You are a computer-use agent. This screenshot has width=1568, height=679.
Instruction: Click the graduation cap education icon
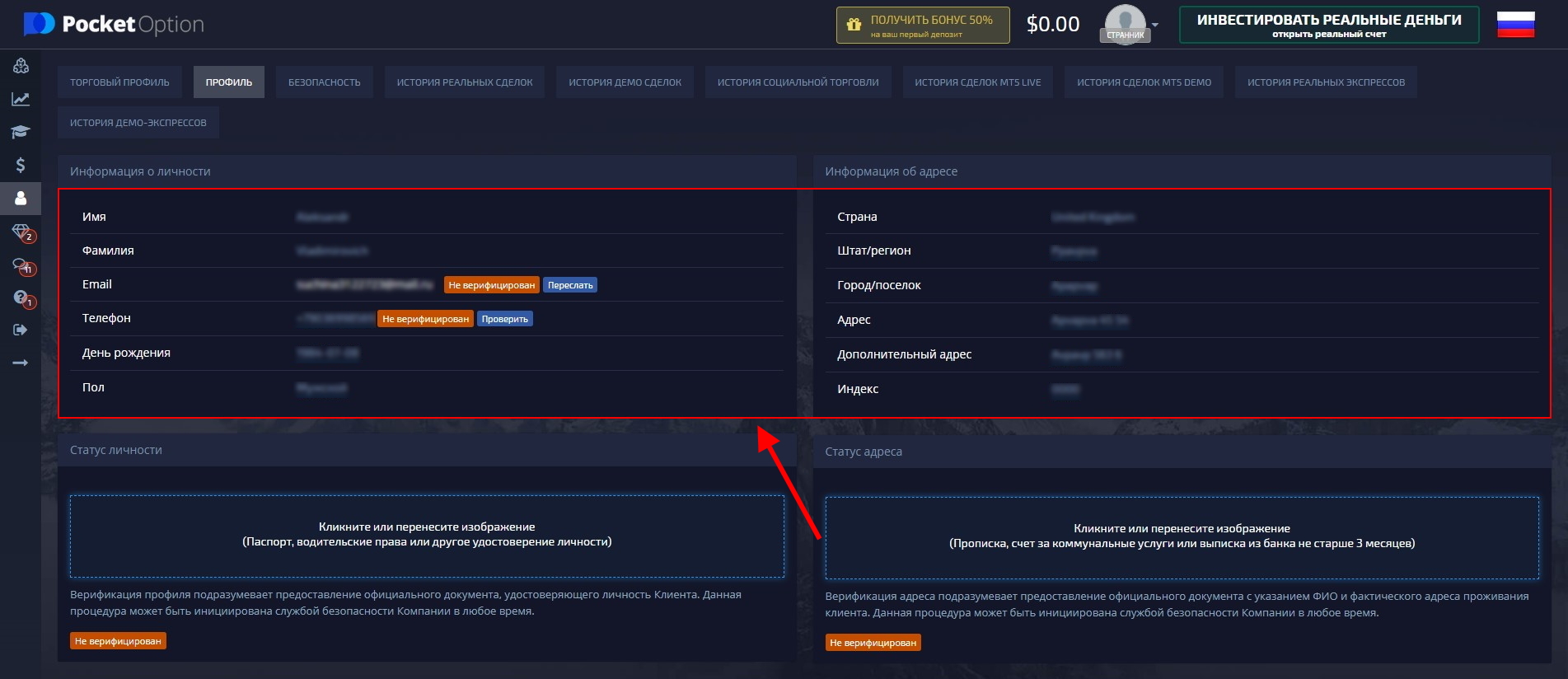point(21,132)
